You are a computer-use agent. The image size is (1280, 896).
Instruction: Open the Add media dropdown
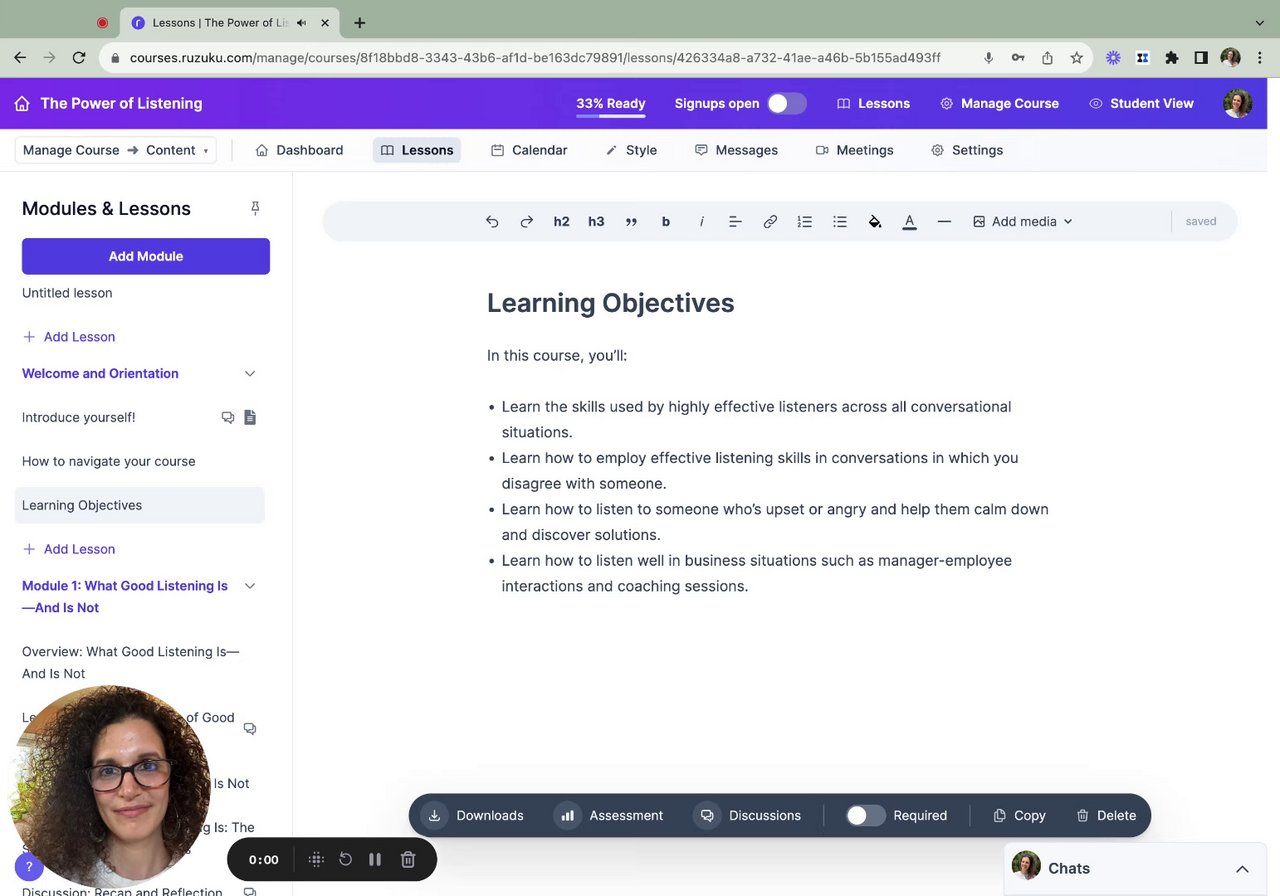1023,222
